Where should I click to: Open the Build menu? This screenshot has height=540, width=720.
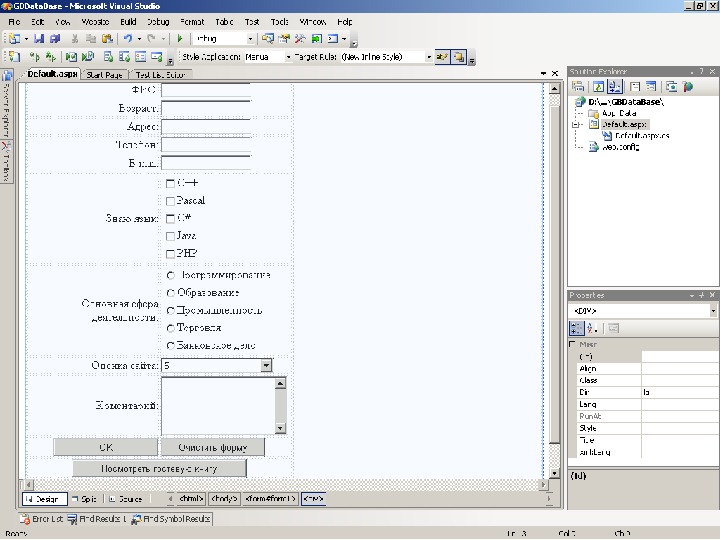(128, 21)
